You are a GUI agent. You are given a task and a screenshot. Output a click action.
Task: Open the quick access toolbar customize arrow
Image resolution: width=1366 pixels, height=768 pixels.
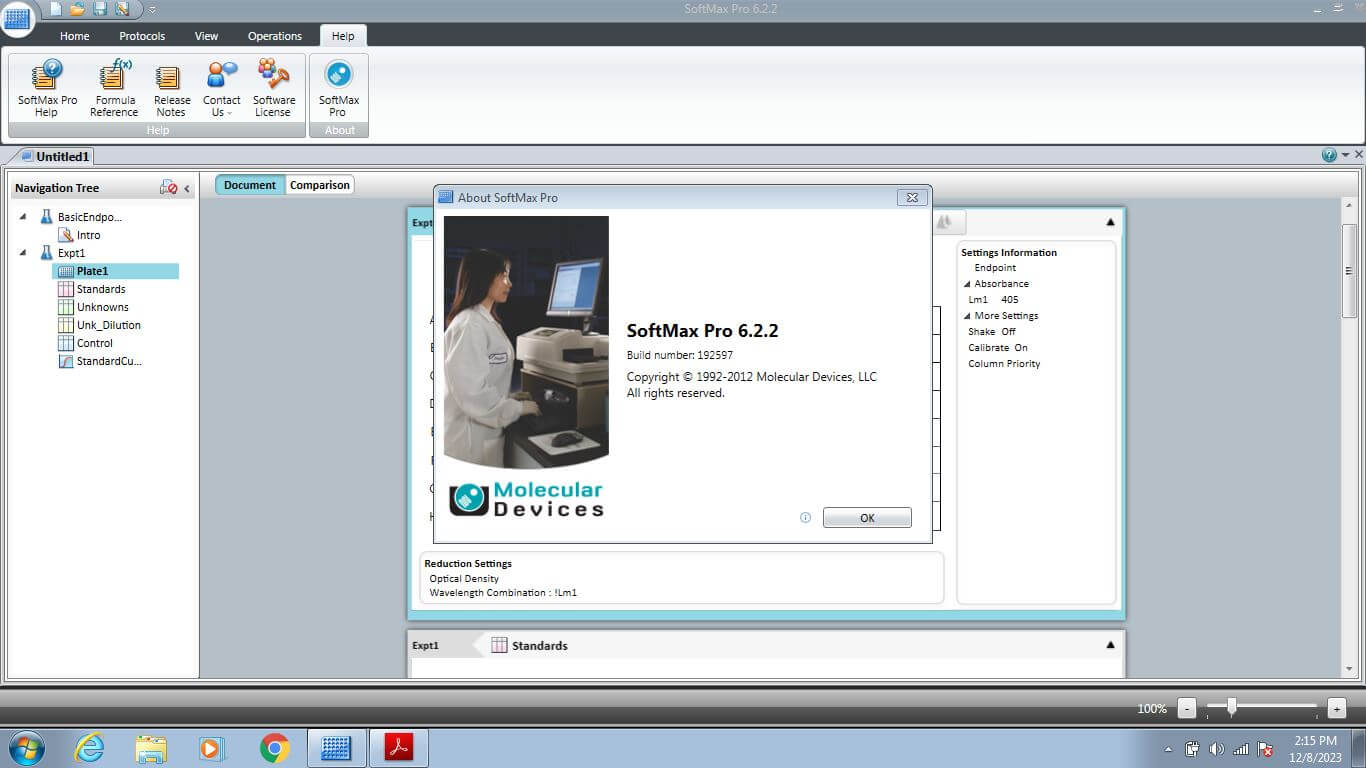(152, 10)
